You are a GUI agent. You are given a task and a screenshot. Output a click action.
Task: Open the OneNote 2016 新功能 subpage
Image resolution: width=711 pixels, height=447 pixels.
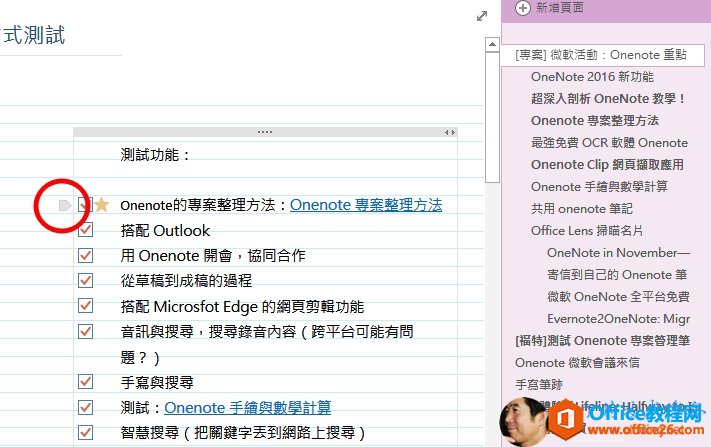click(x=592, y=77)
